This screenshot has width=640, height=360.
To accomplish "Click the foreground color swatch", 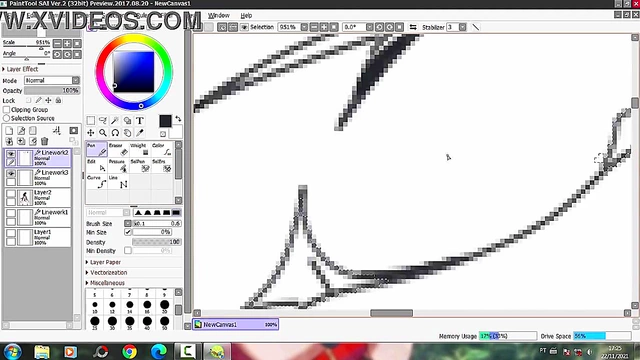I will 165,121.
